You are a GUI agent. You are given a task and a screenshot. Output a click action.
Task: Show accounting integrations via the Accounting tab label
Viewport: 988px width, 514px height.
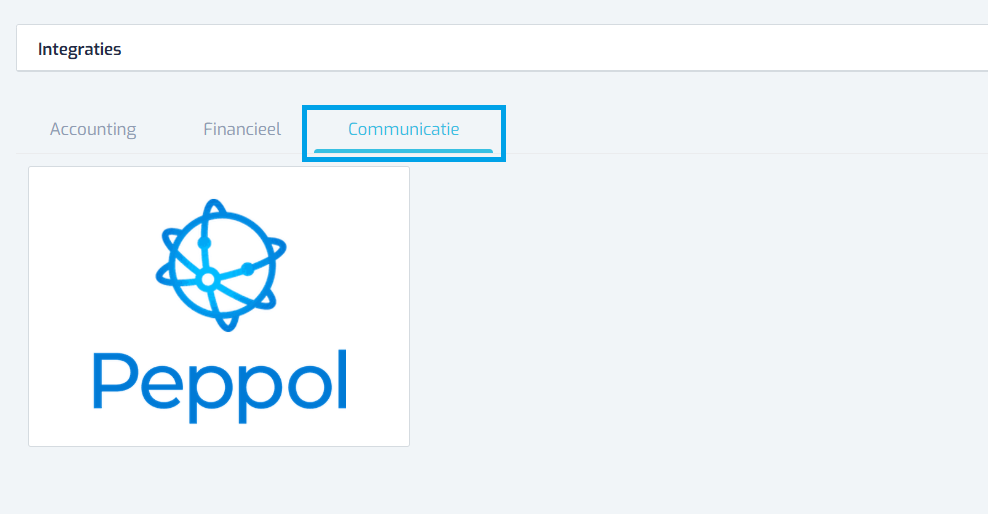(x=93, y=130)
